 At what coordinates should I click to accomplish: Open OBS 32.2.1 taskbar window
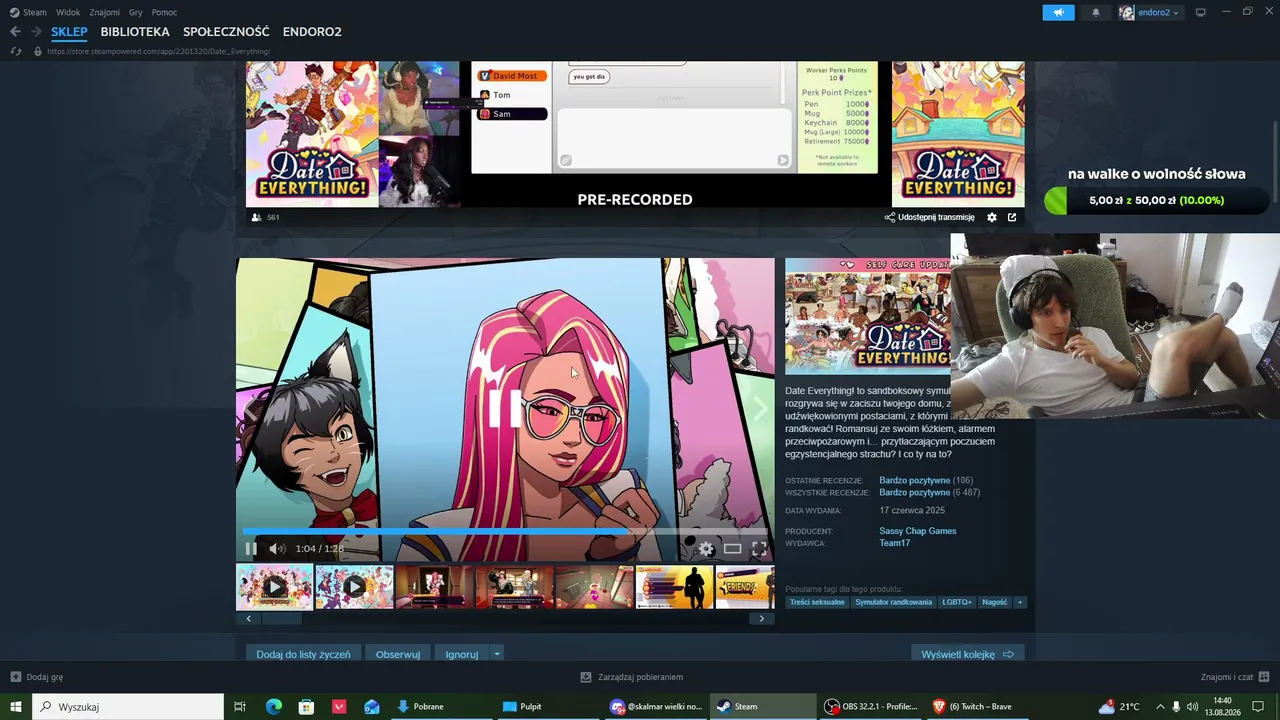(x=870, y=707)
